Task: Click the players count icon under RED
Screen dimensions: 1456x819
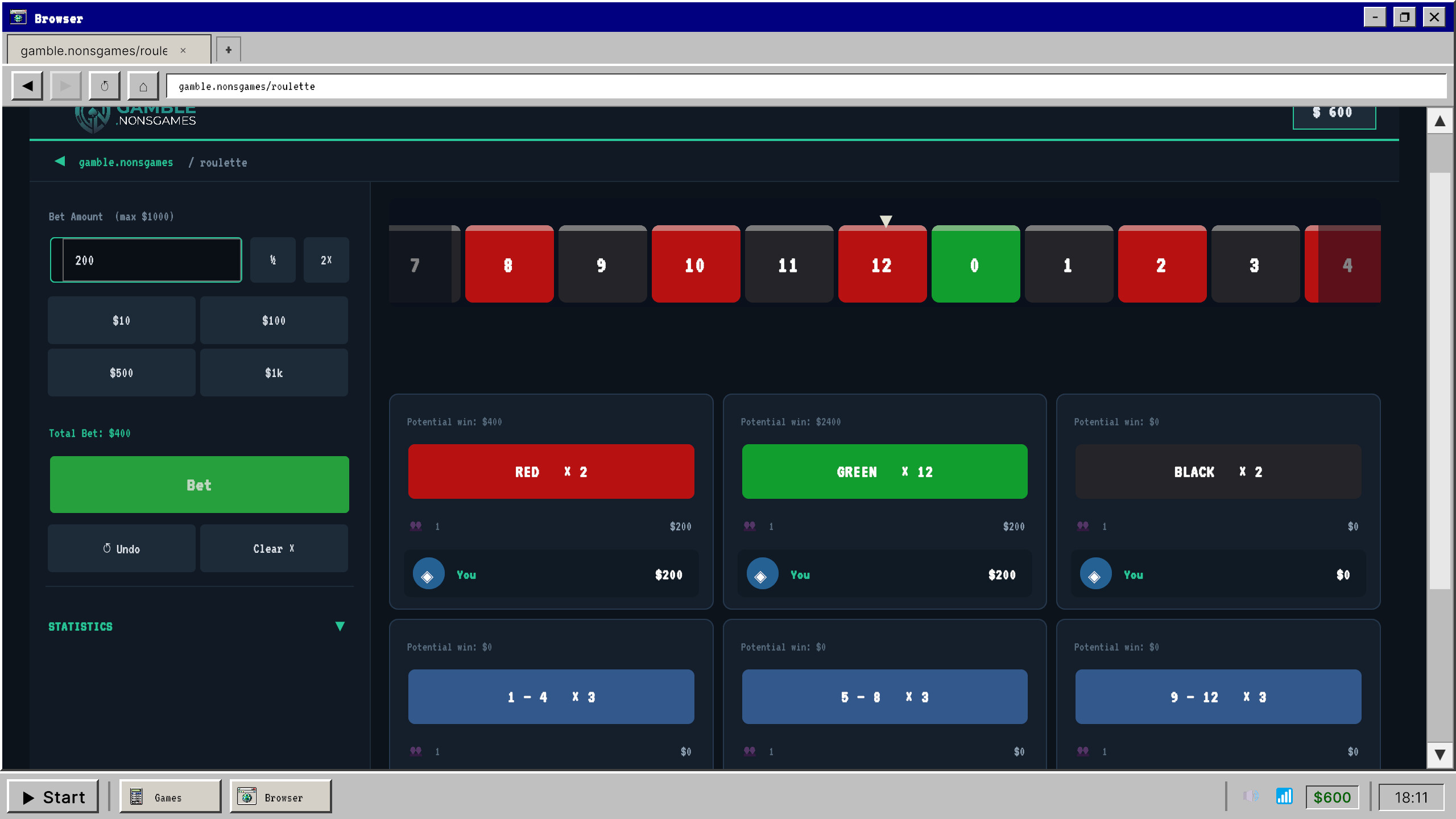Action: (416, 526)
